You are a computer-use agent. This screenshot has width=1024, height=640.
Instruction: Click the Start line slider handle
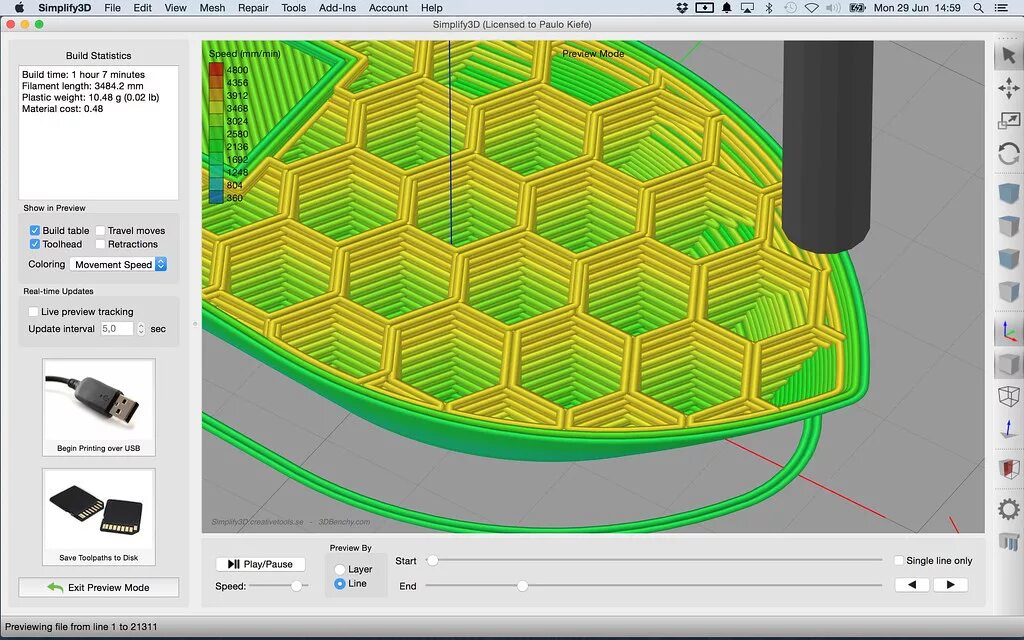click(x=432, y=560)
